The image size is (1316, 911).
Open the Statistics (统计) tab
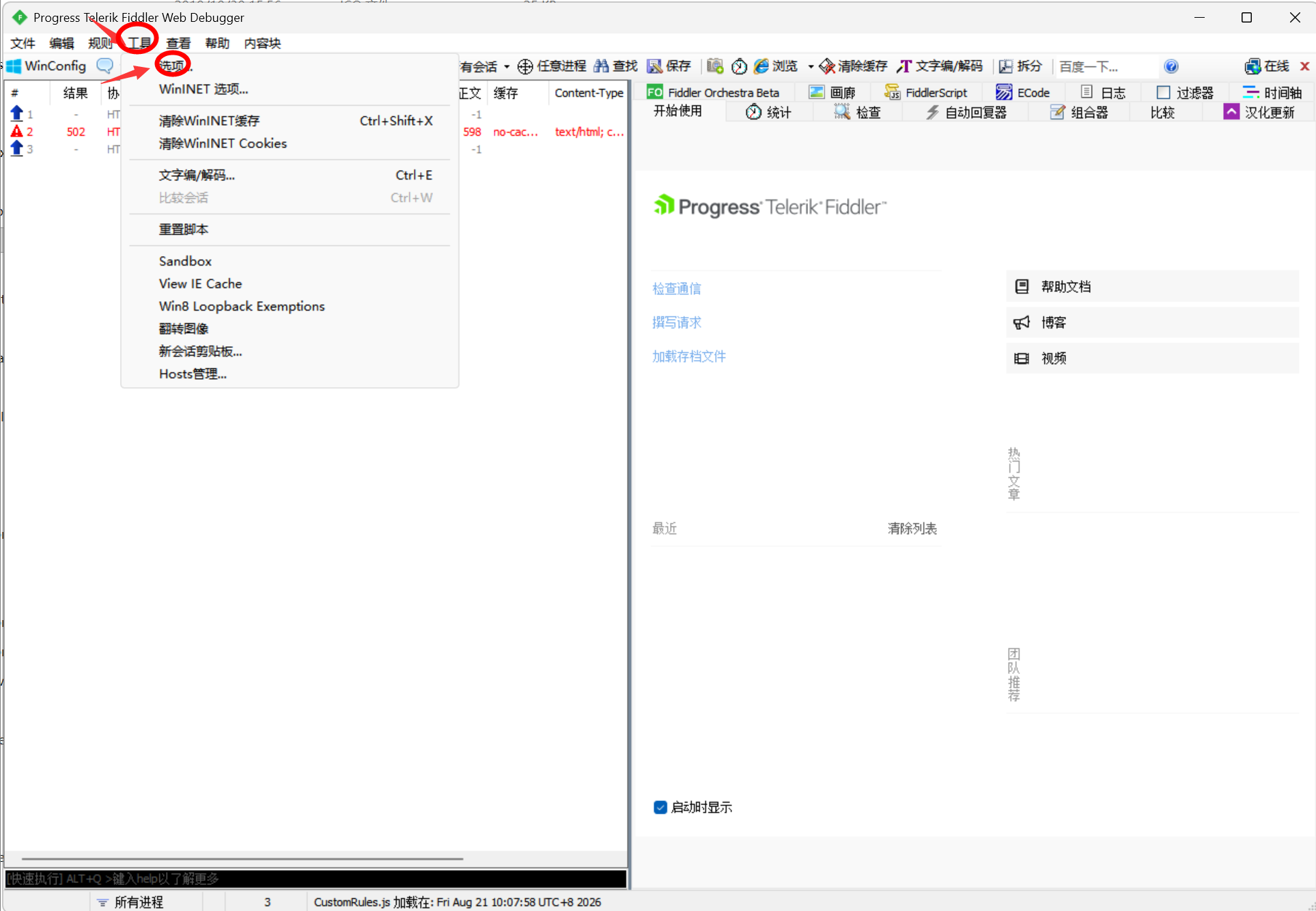coord(769,112)
